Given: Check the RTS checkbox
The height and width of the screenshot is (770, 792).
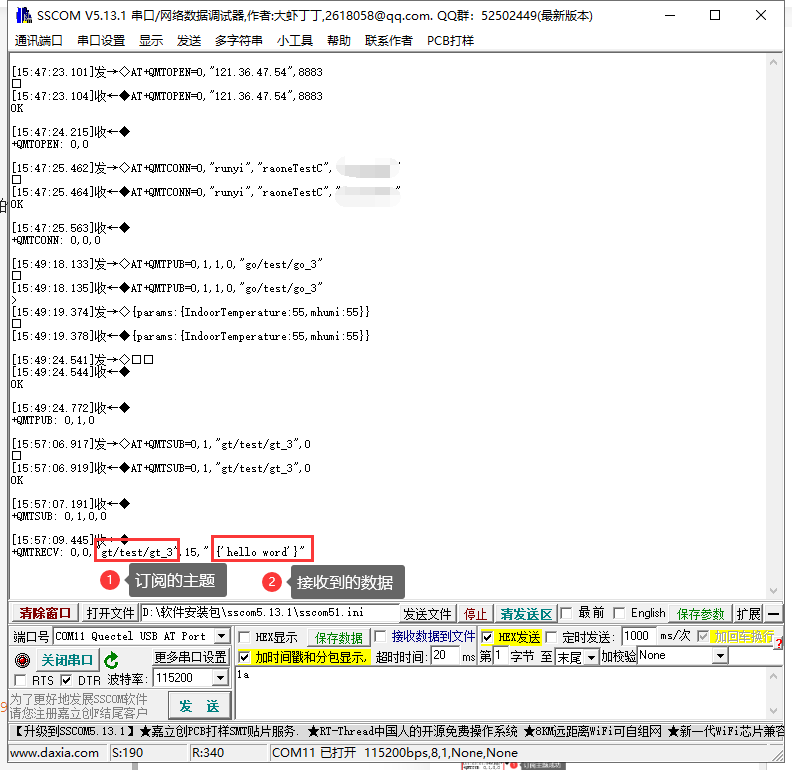Looking at the screenshot, I should (x=21, y=680).
